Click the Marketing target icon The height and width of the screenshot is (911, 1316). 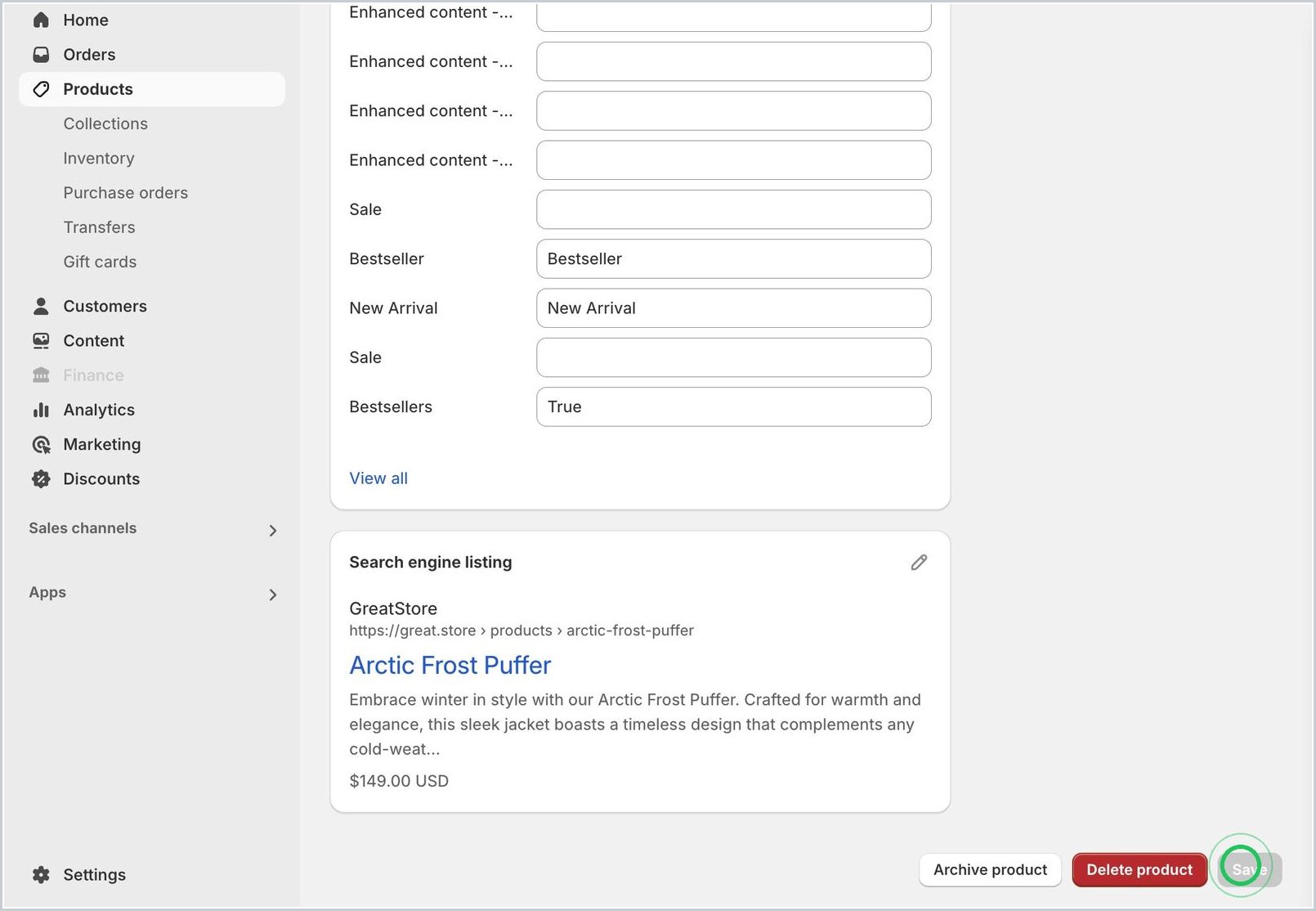pyautogui.click(x=41, y=444)
